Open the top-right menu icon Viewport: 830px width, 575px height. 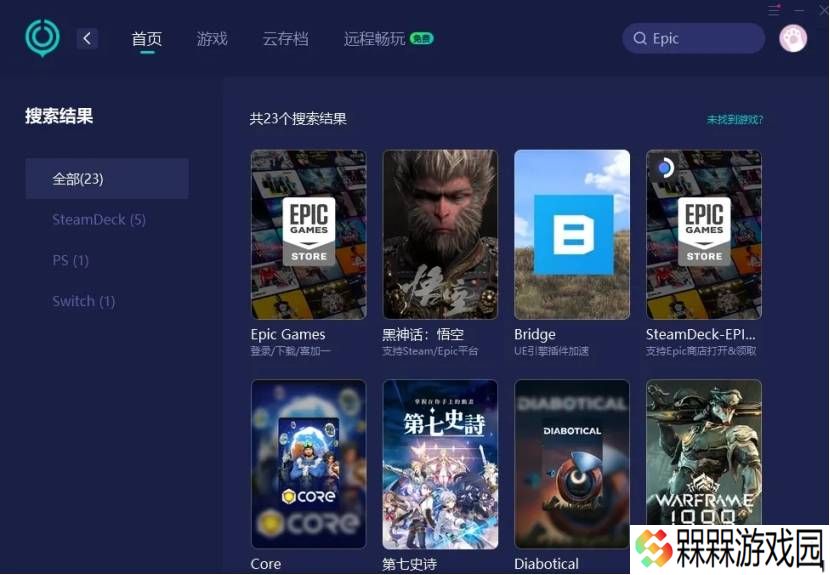click(x=774, y=10)
